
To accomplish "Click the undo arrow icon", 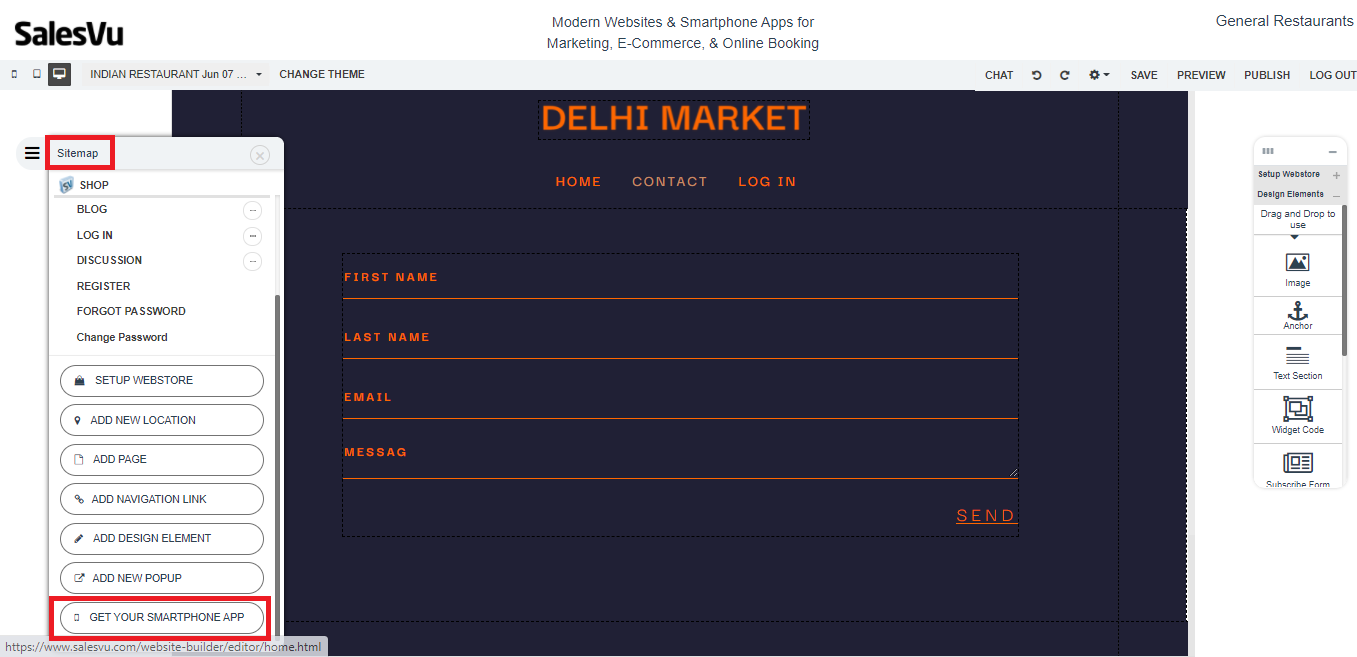I will coord(1037,75).
